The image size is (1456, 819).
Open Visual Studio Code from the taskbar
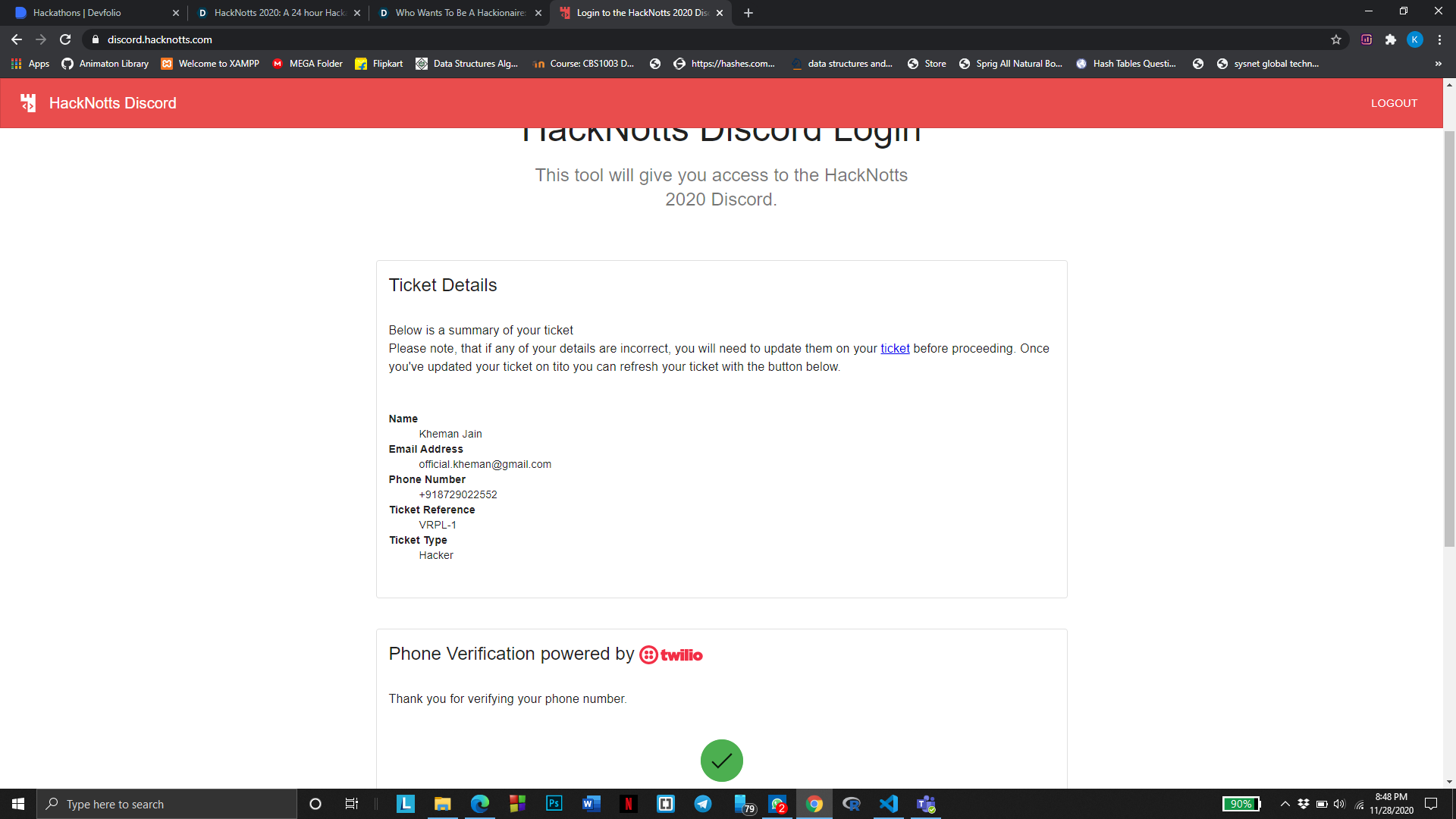click(889, 804)
